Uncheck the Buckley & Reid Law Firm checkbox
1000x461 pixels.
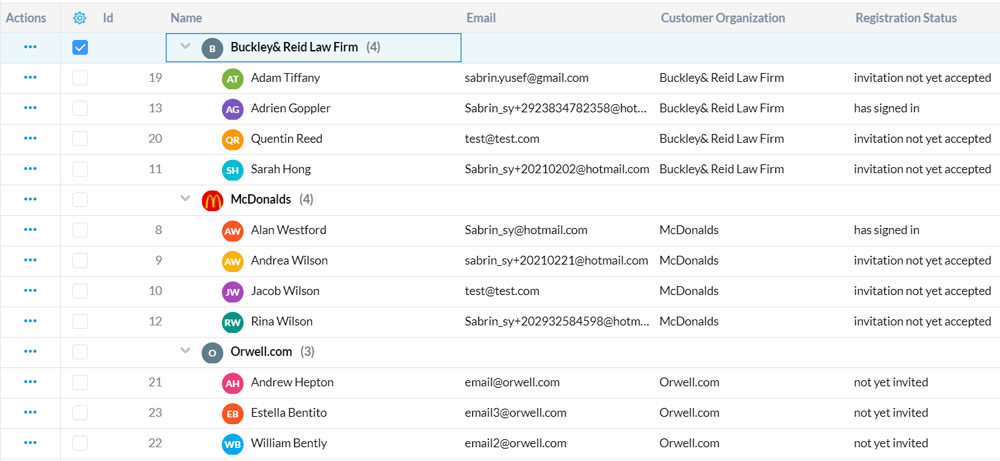pyautogui.click(x=80, y=47)
